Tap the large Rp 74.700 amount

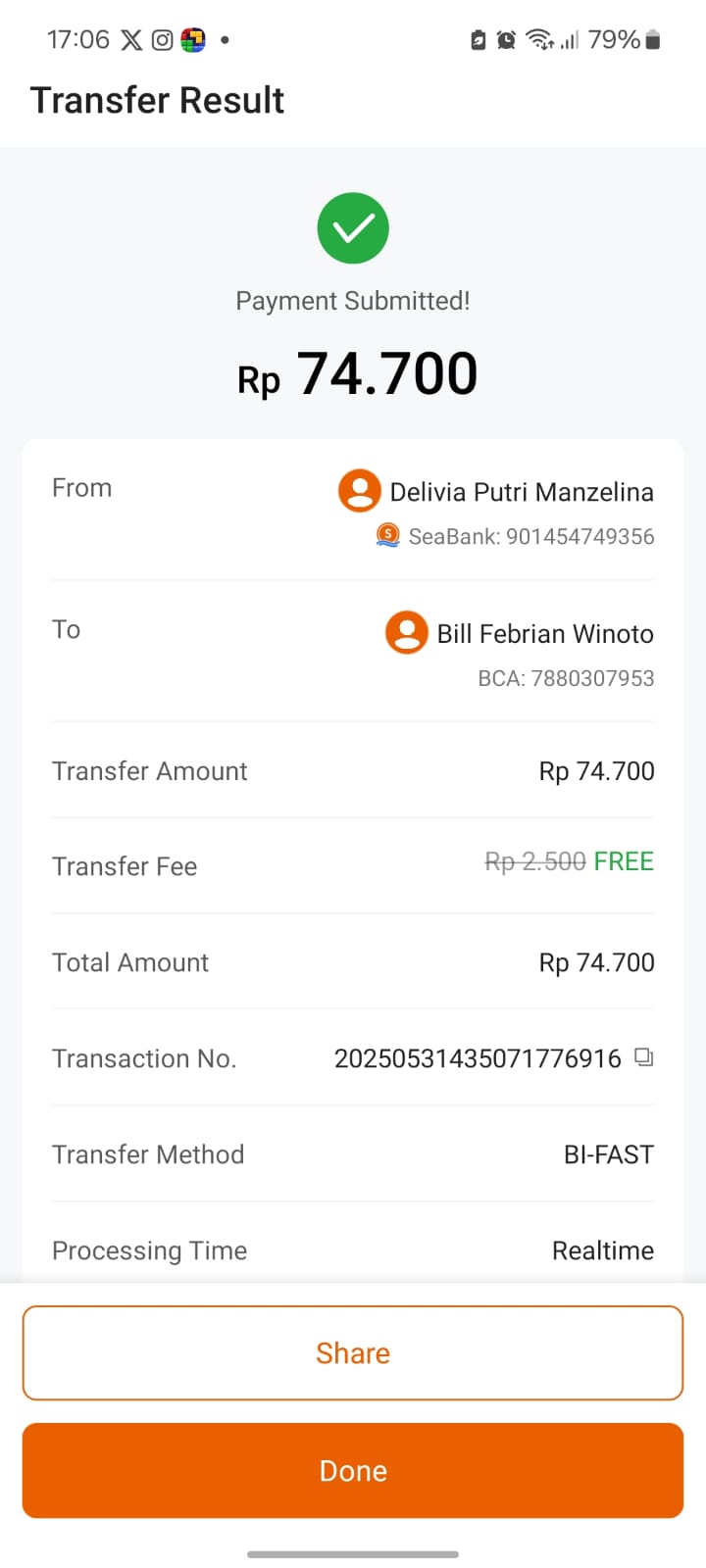pos(357,374)
